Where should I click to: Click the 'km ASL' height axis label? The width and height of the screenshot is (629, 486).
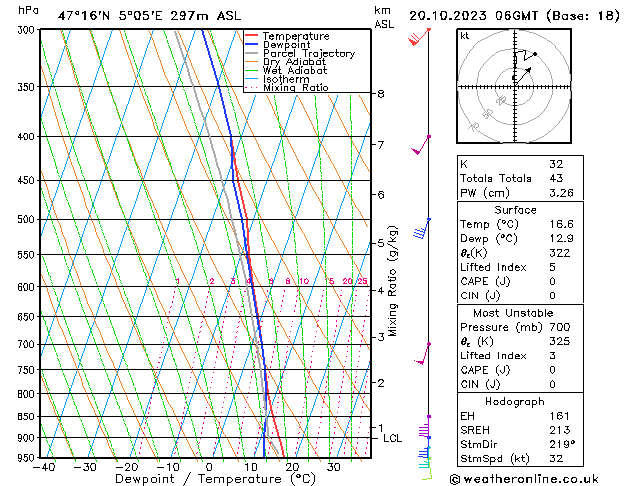pyautogui.click(x=384, y=17)
